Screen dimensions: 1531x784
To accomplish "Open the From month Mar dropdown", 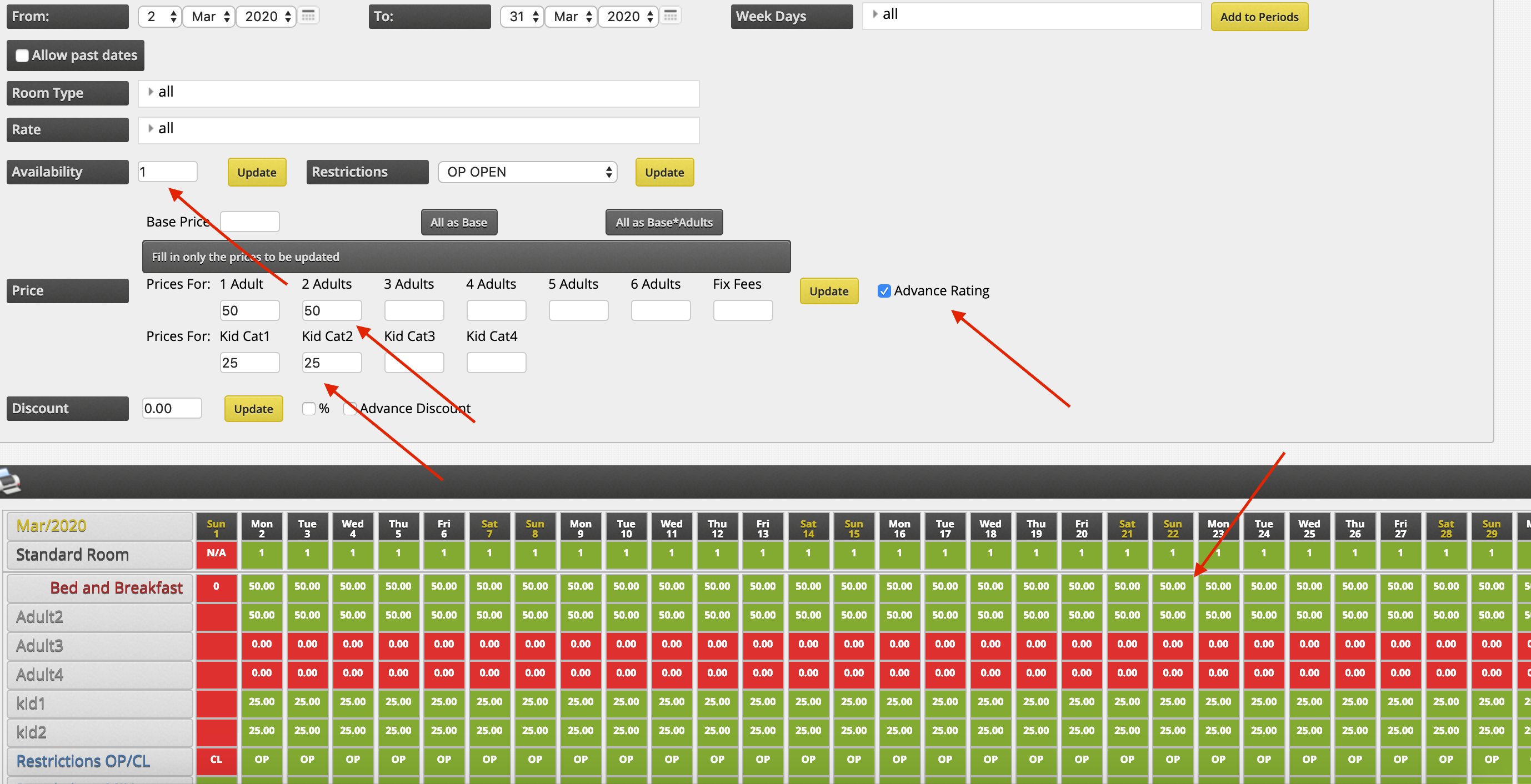I will 210,17.
